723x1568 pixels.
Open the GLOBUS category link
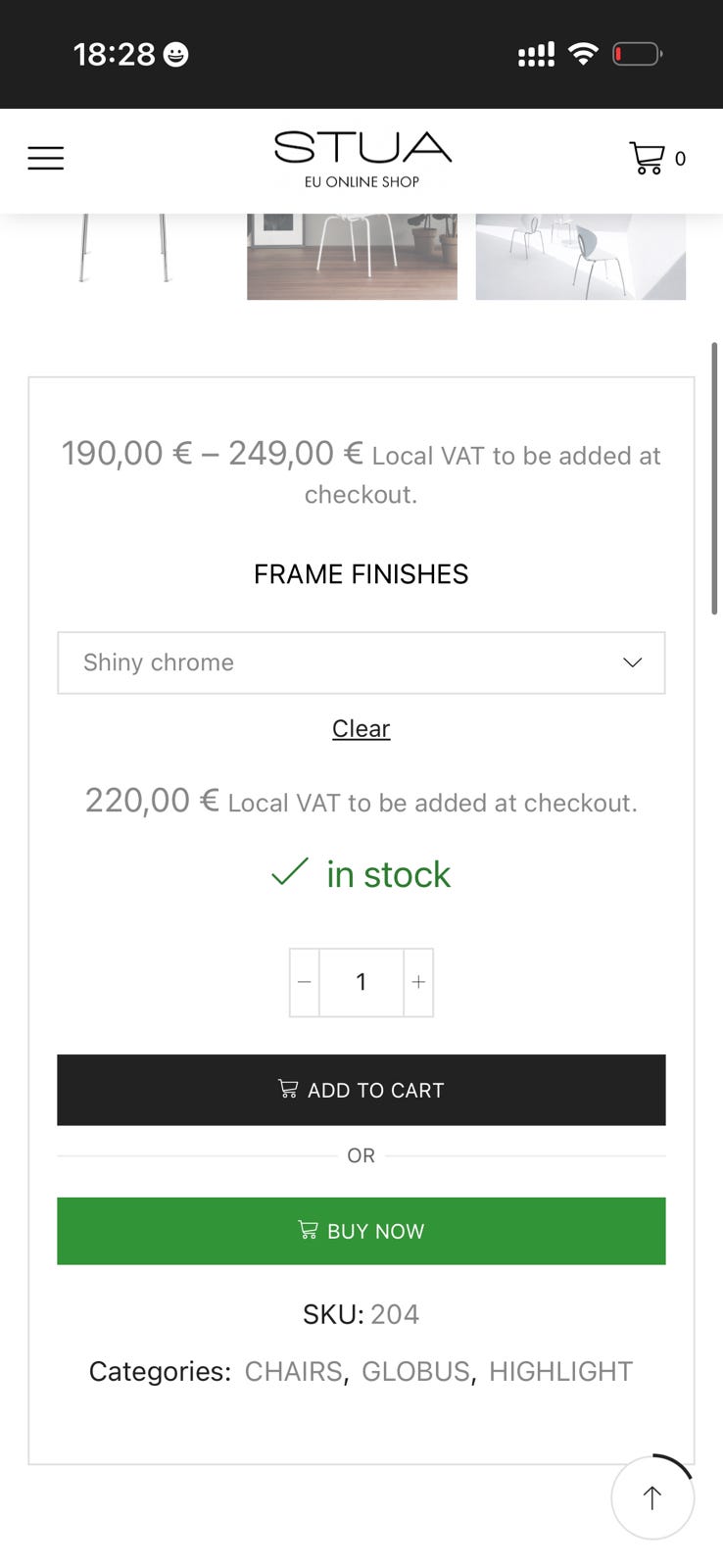tap(415, 1371)
